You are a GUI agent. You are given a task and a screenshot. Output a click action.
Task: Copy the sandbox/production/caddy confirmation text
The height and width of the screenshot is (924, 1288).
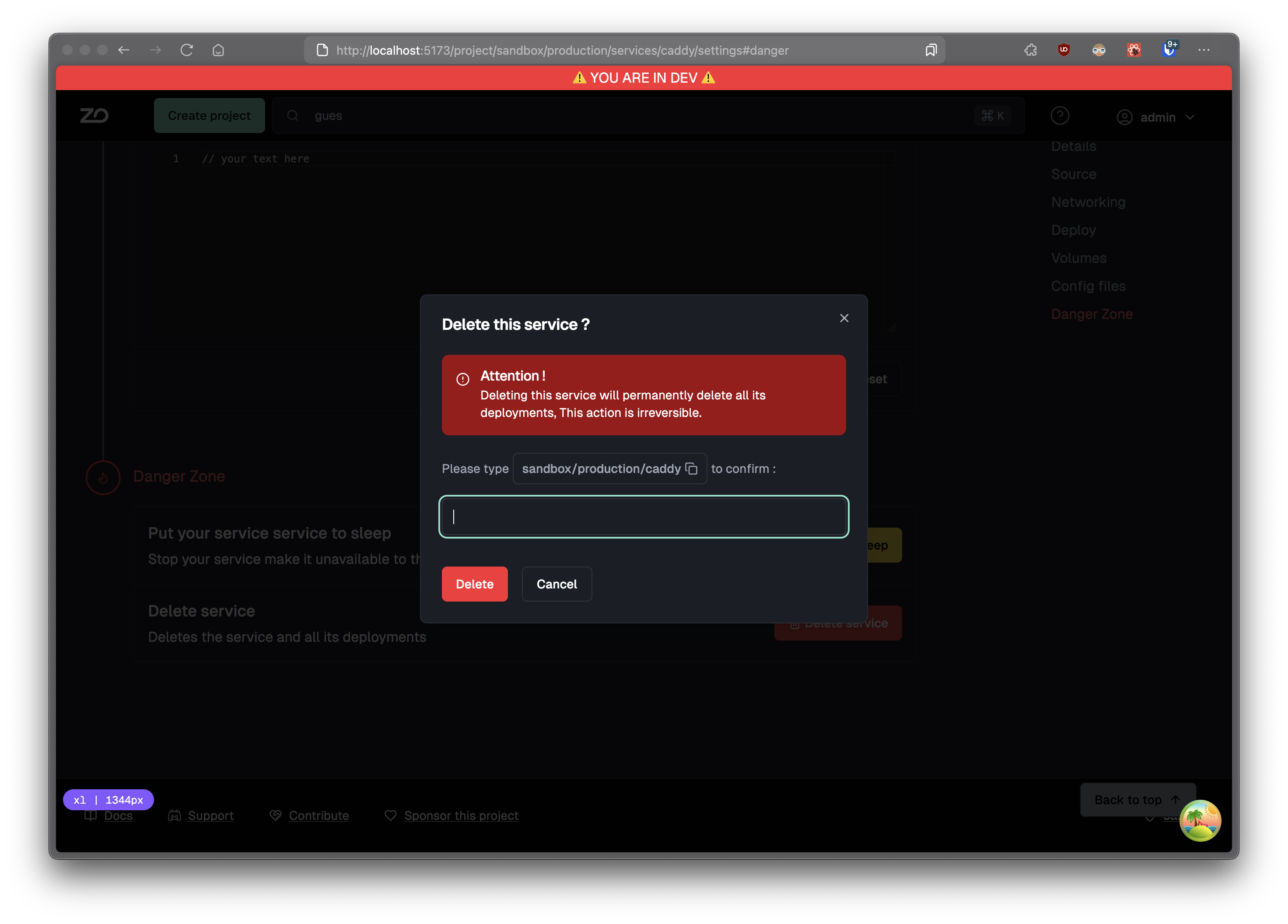point(691,469)
